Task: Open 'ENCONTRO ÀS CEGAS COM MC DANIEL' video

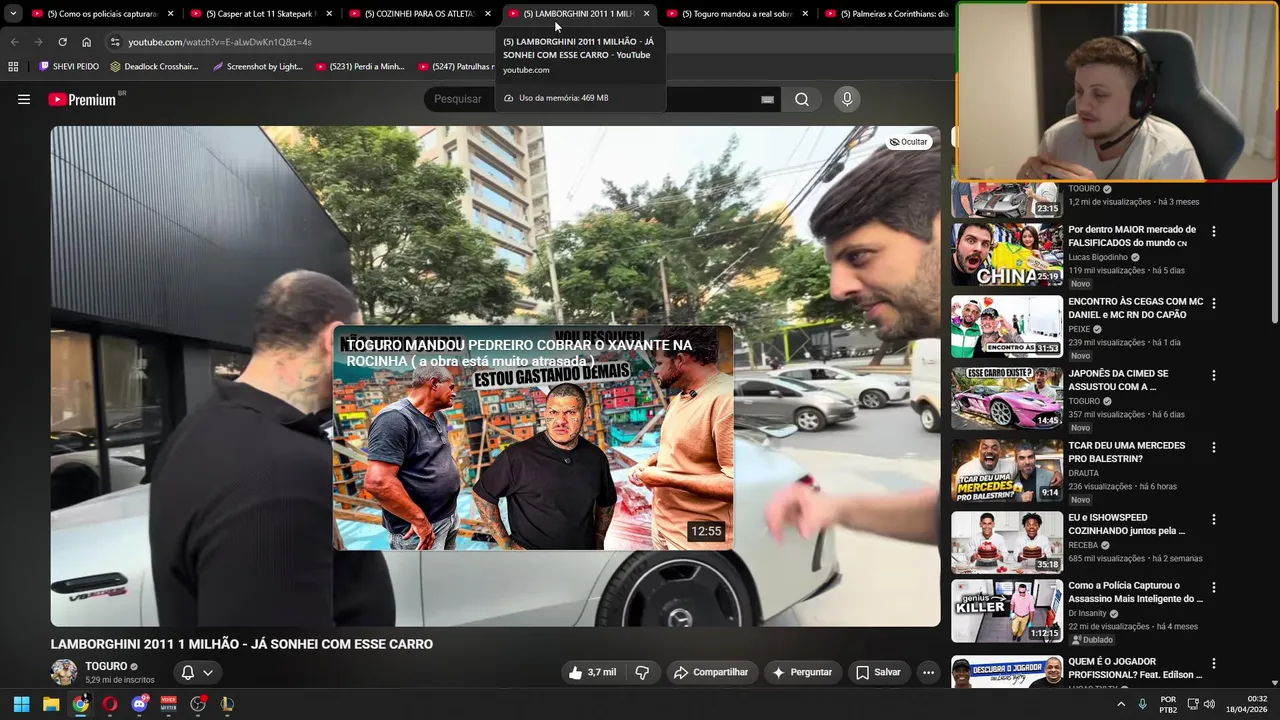Action: click(1136, 308)
